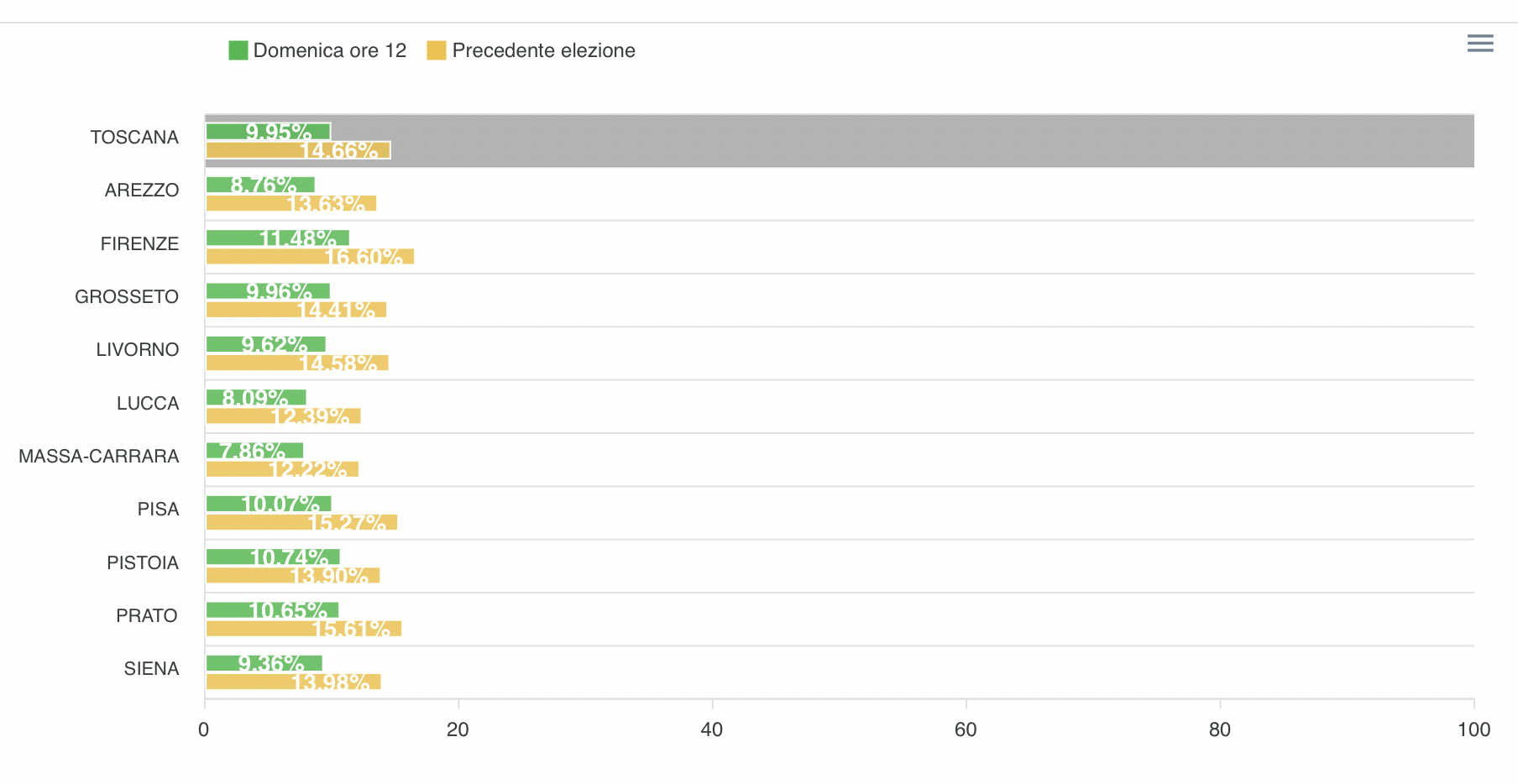Image resolution: width=1518 pixels, height=784 pixels.
Task: Click the TOSCANA green bar 9.95%
Action: click(x=268, y=131)
